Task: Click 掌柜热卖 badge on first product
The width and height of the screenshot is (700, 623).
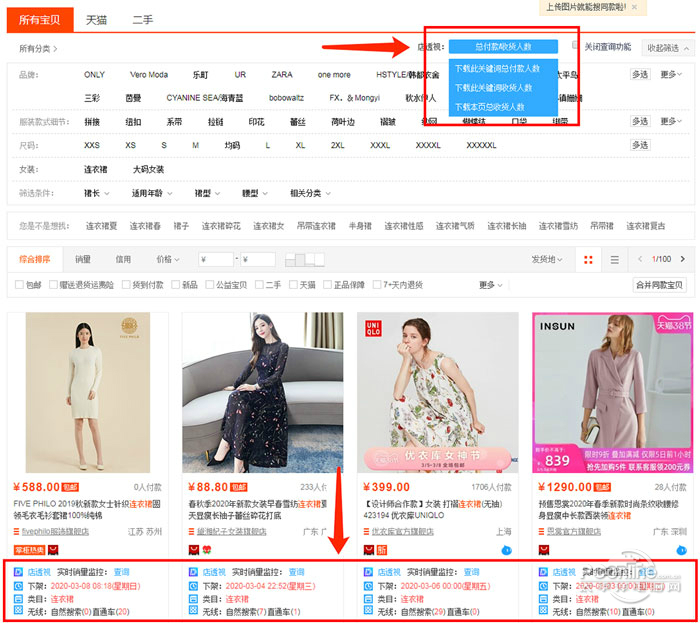Action: 29,550
